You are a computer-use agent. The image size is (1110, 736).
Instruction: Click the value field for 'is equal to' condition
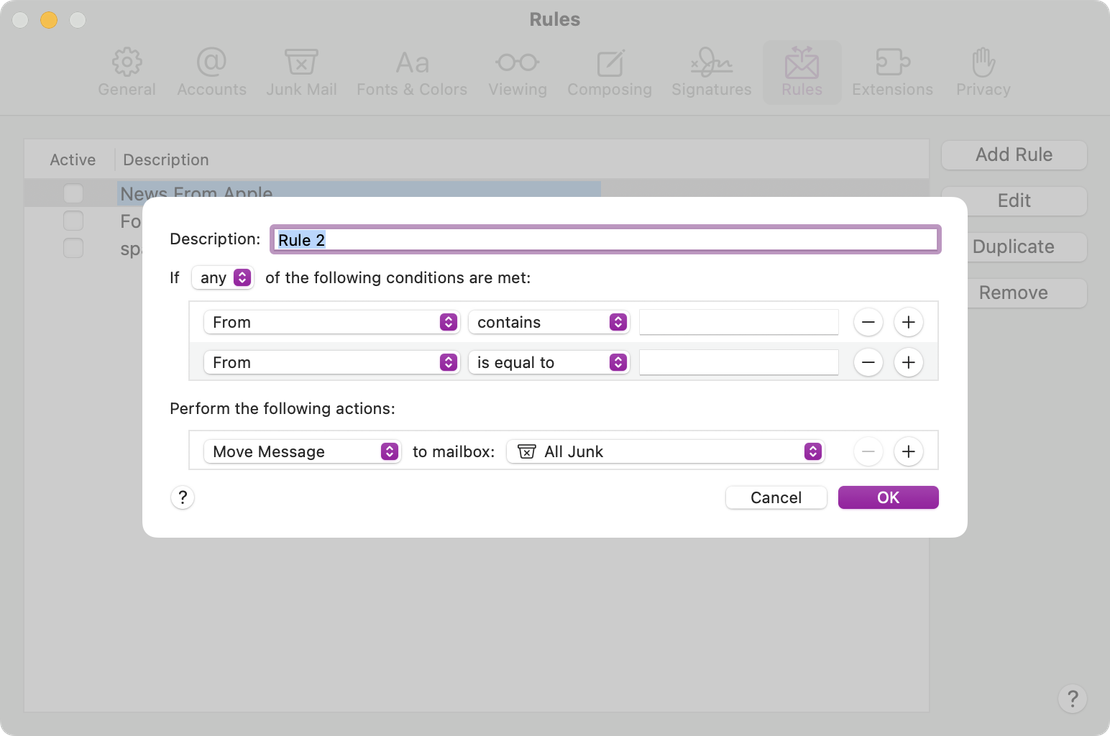coord(738,362)
